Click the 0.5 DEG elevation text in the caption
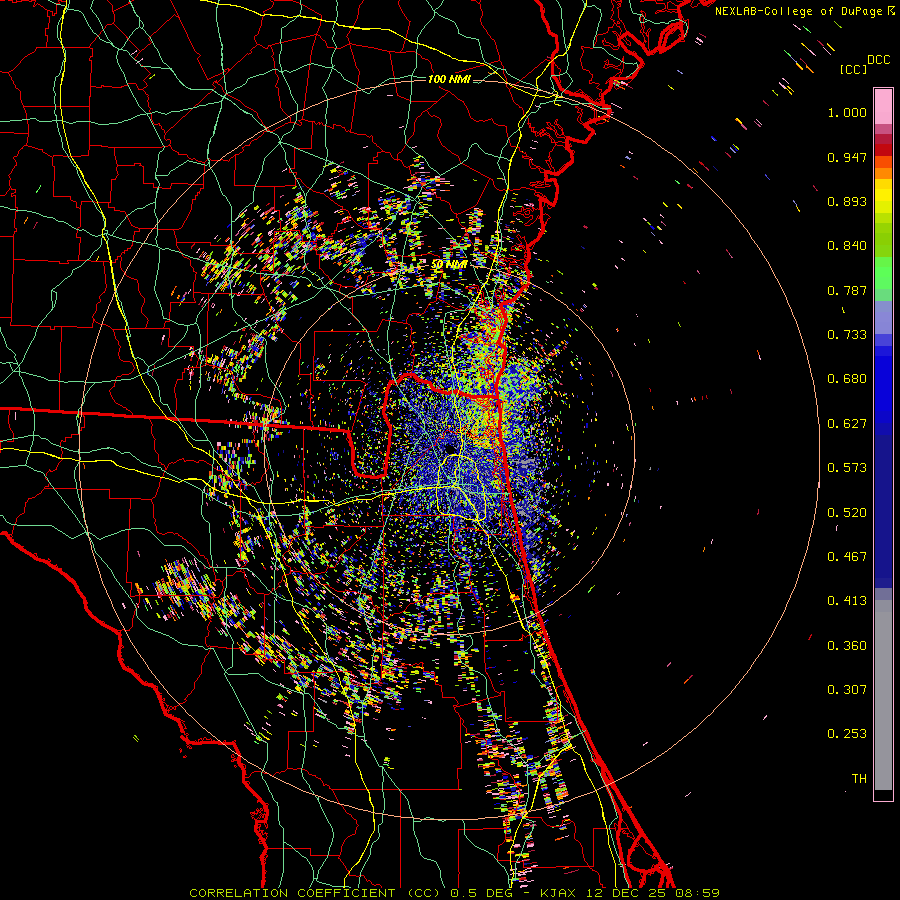Viewport: 900px width, 900px height. (480, 893)
